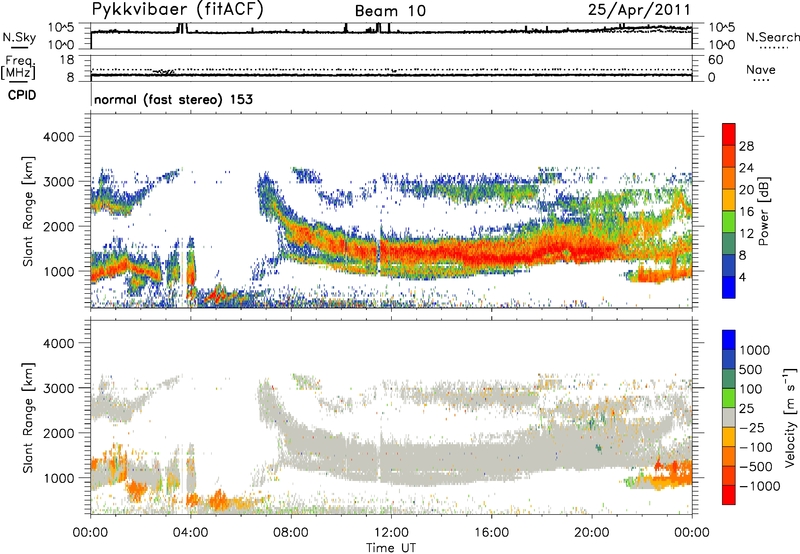Click the '1000' tick on the velocity colorbar

(755, 350)
